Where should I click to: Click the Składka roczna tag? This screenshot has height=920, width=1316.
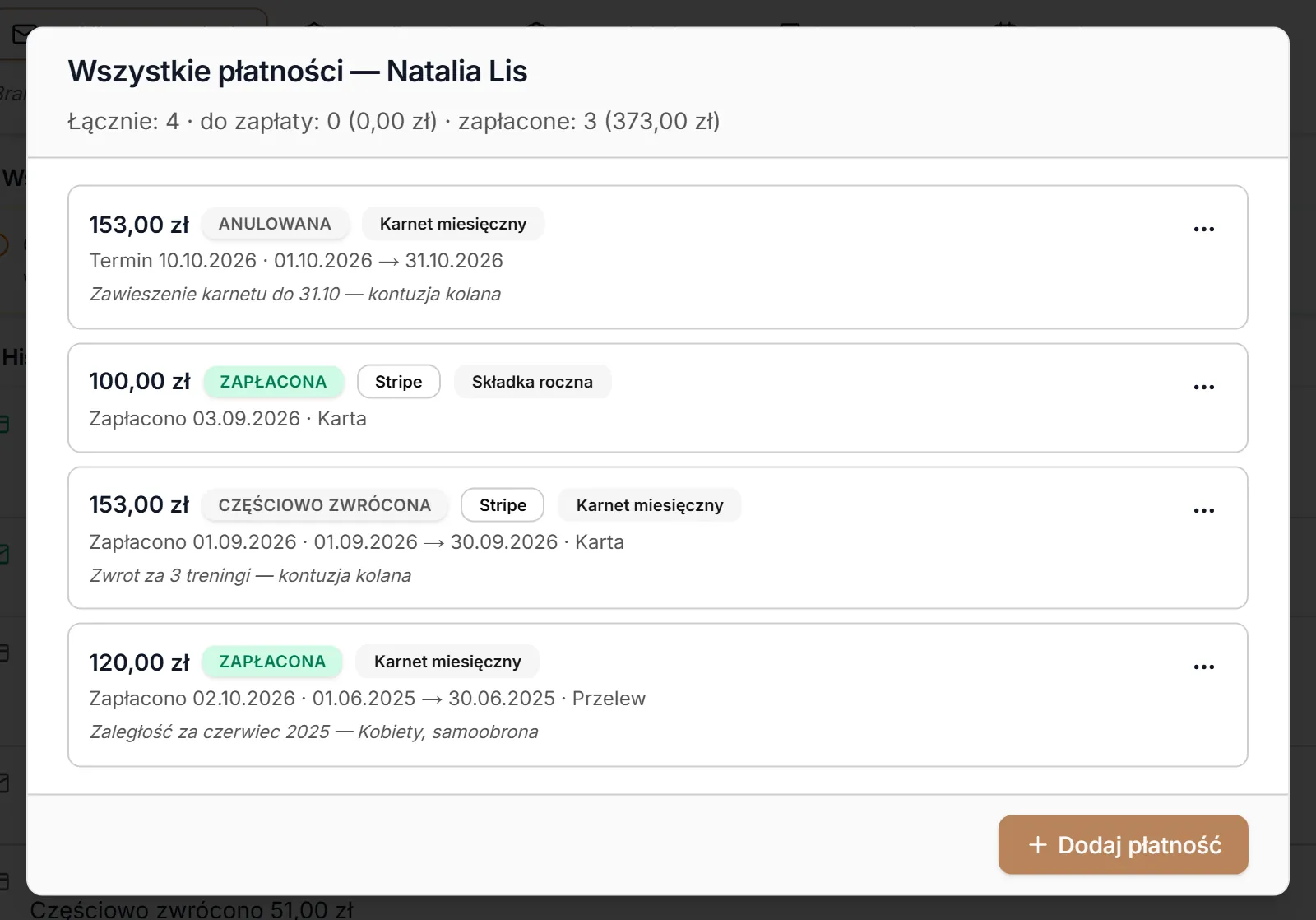pyautogui.click(x=532, y=382)
